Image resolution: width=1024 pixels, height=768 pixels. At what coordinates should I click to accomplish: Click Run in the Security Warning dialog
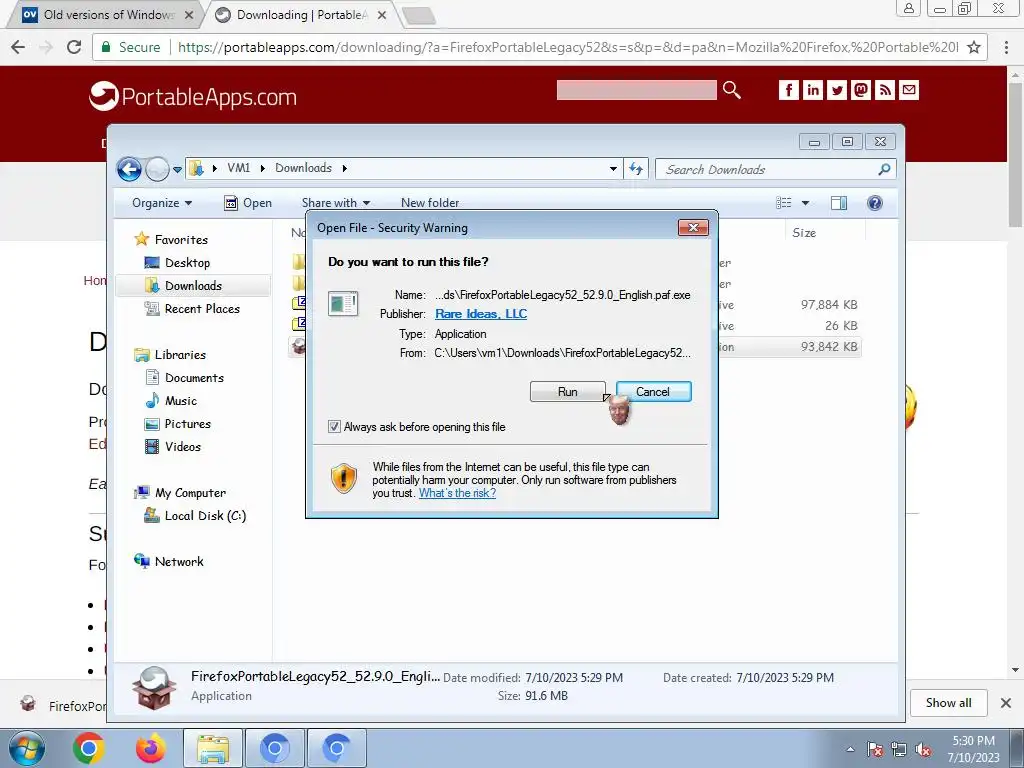(x=568, y=391)
